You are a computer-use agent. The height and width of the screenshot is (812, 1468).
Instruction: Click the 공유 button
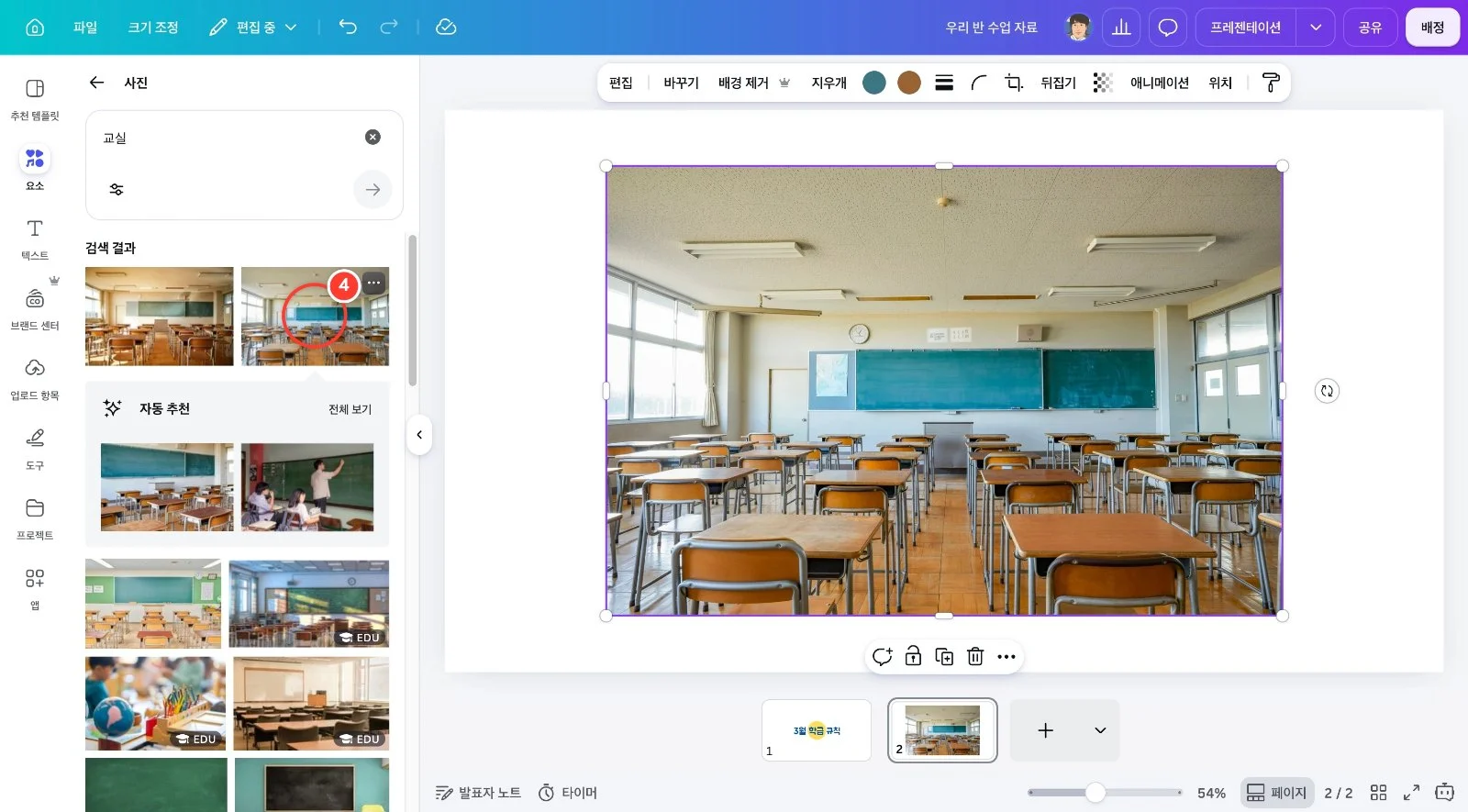[1370, 28]
